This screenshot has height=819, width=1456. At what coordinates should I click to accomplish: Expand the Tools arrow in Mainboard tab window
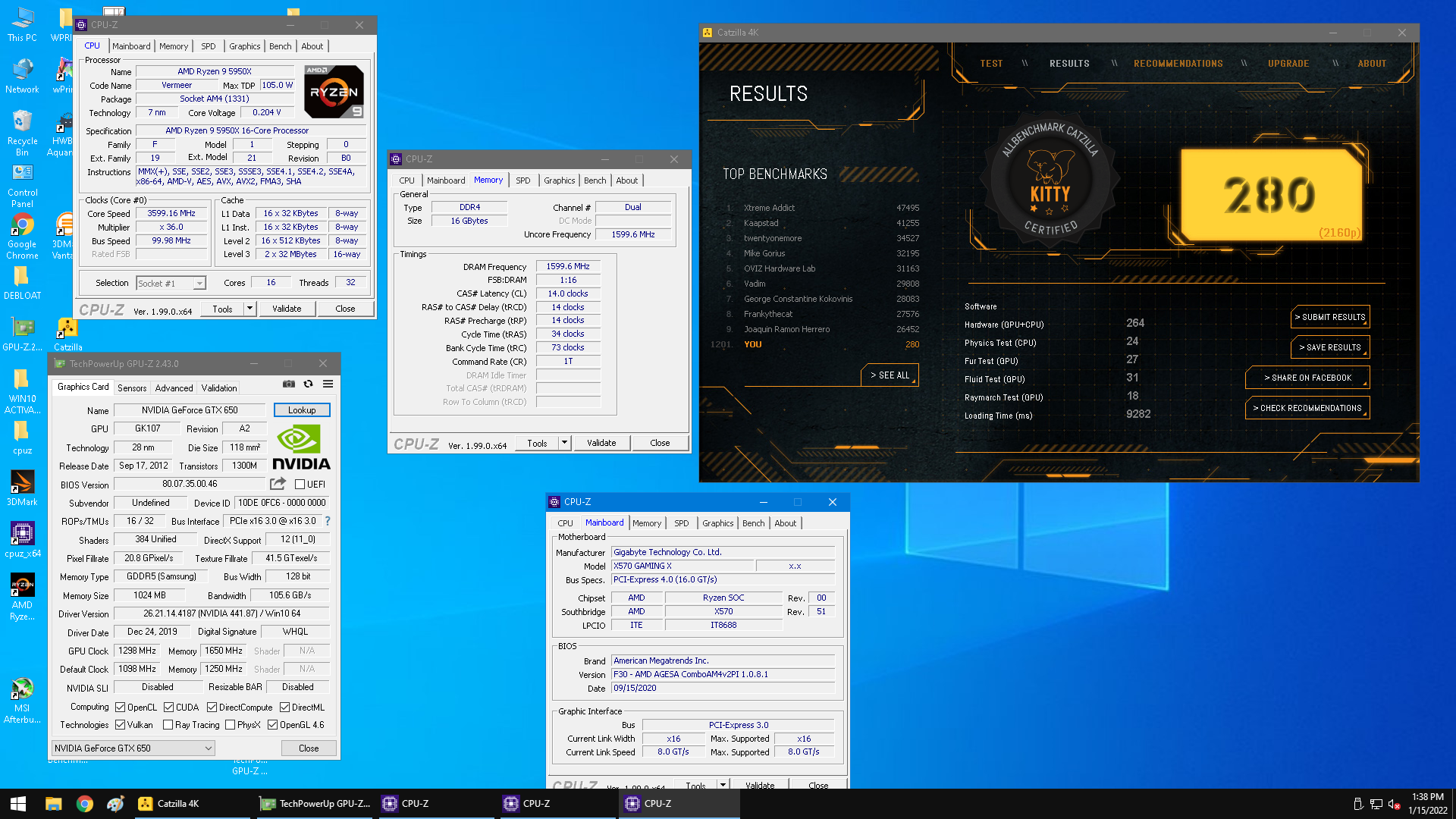coord(723,785)
